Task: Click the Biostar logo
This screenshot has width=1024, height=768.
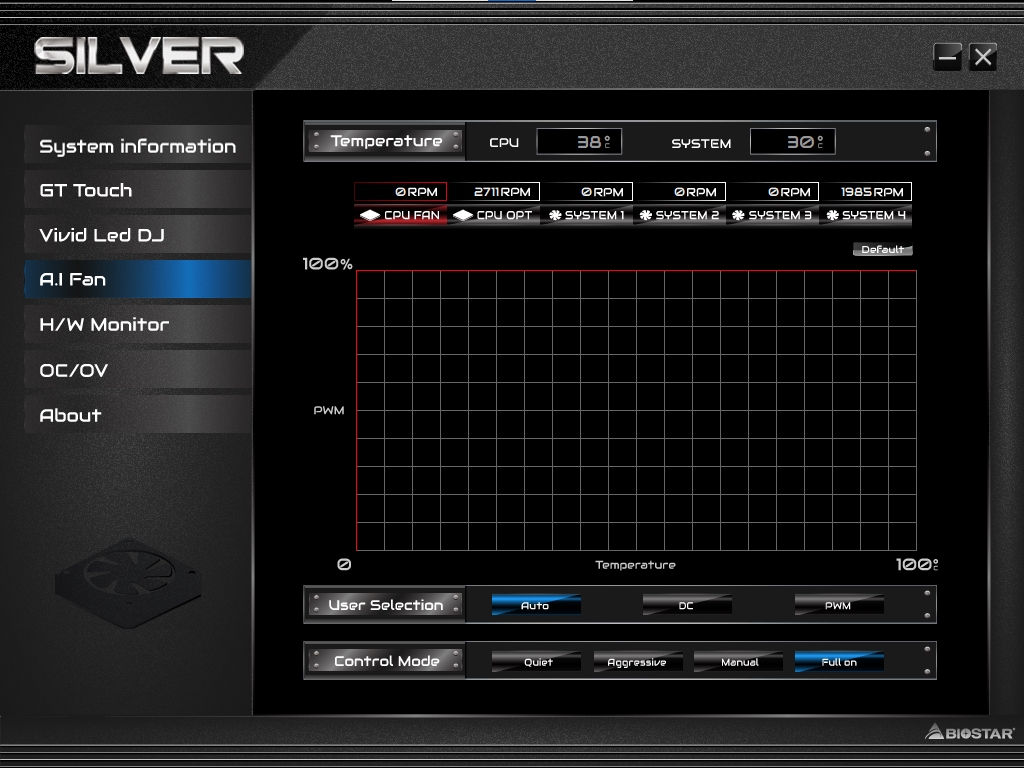Action: point(970,732)
